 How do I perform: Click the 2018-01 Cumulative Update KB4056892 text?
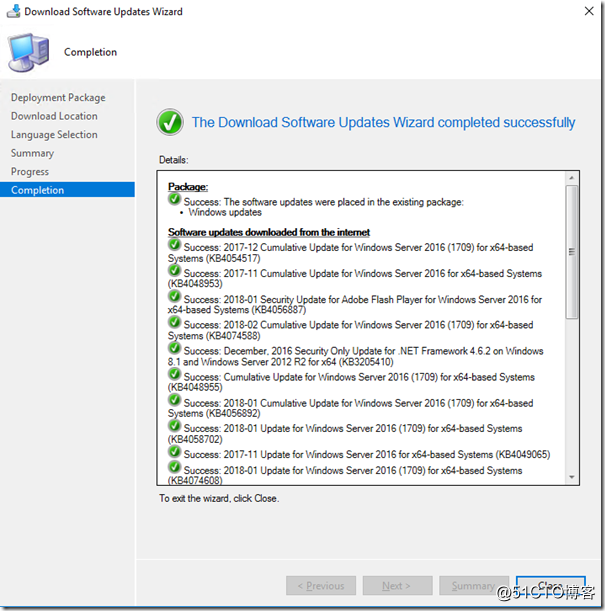coord(350,408)
